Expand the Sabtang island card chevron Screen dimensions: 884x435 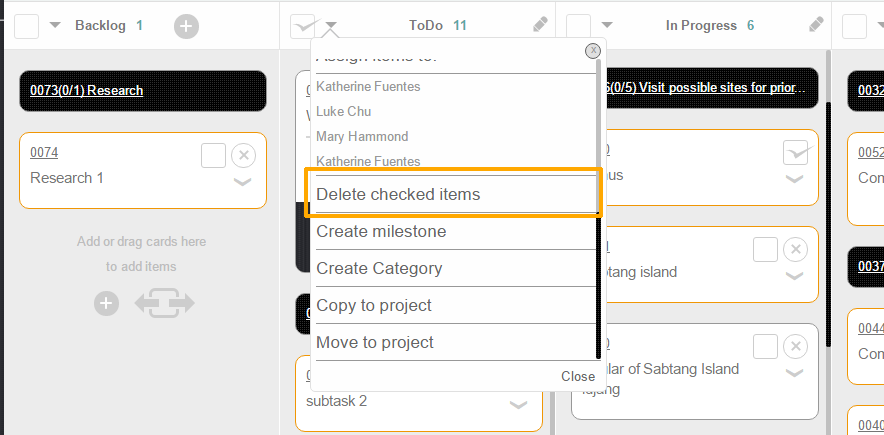point(794,276)
